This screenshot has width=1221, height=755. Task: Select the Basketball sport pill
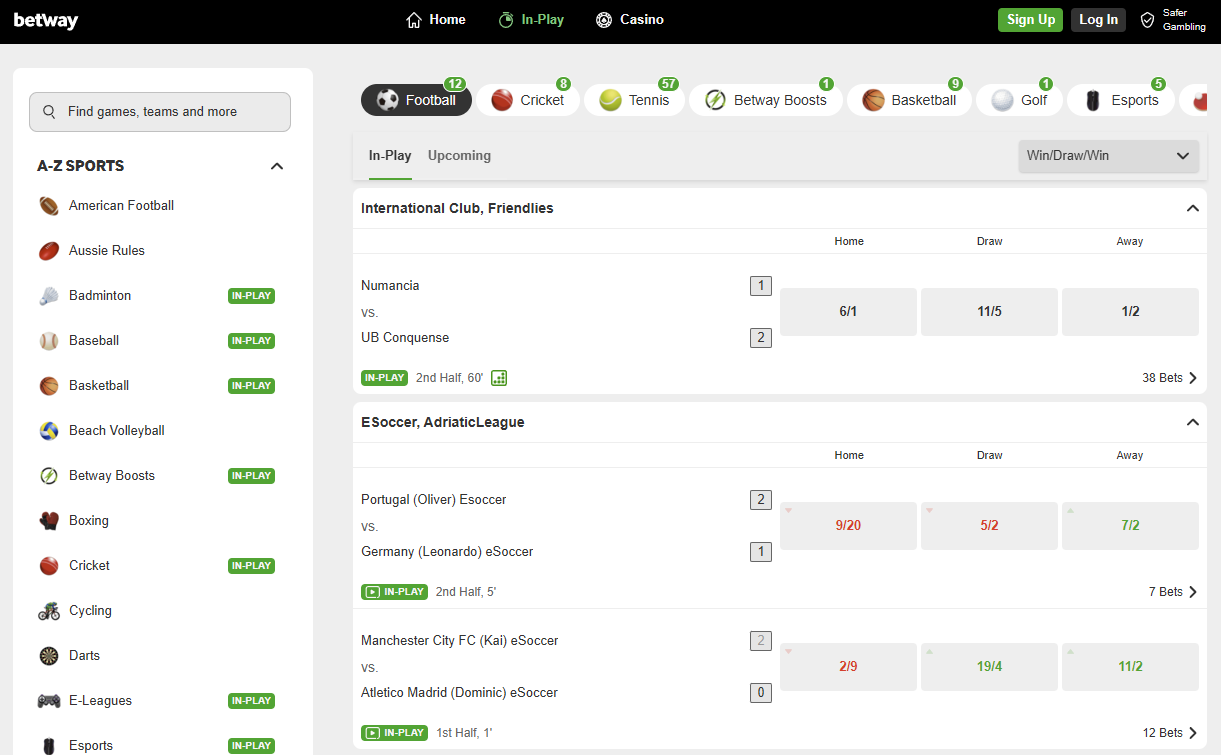point(909,100)
